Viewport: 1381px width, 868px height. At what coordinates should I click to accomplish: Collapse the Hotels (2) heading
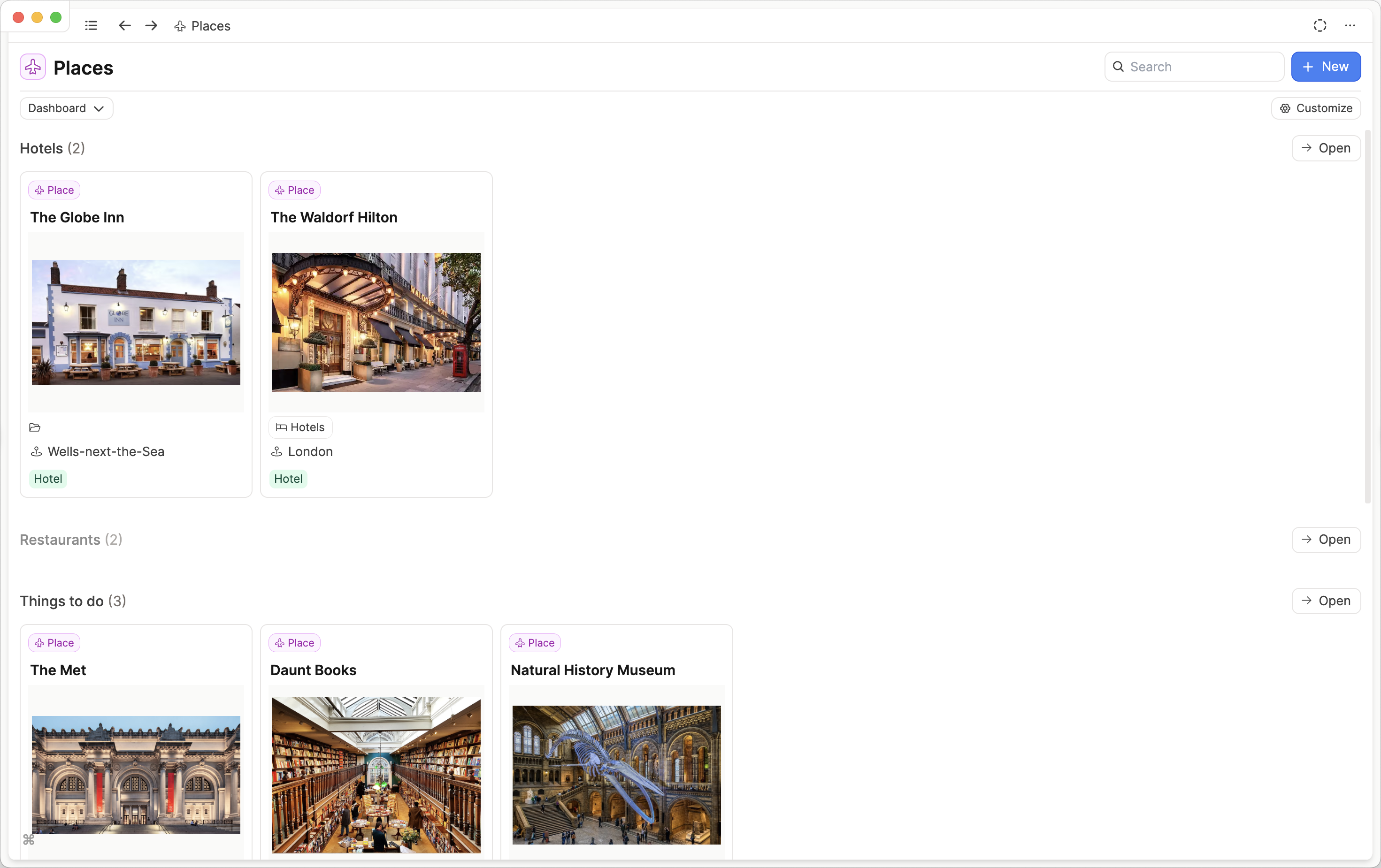tap(52, 148)
